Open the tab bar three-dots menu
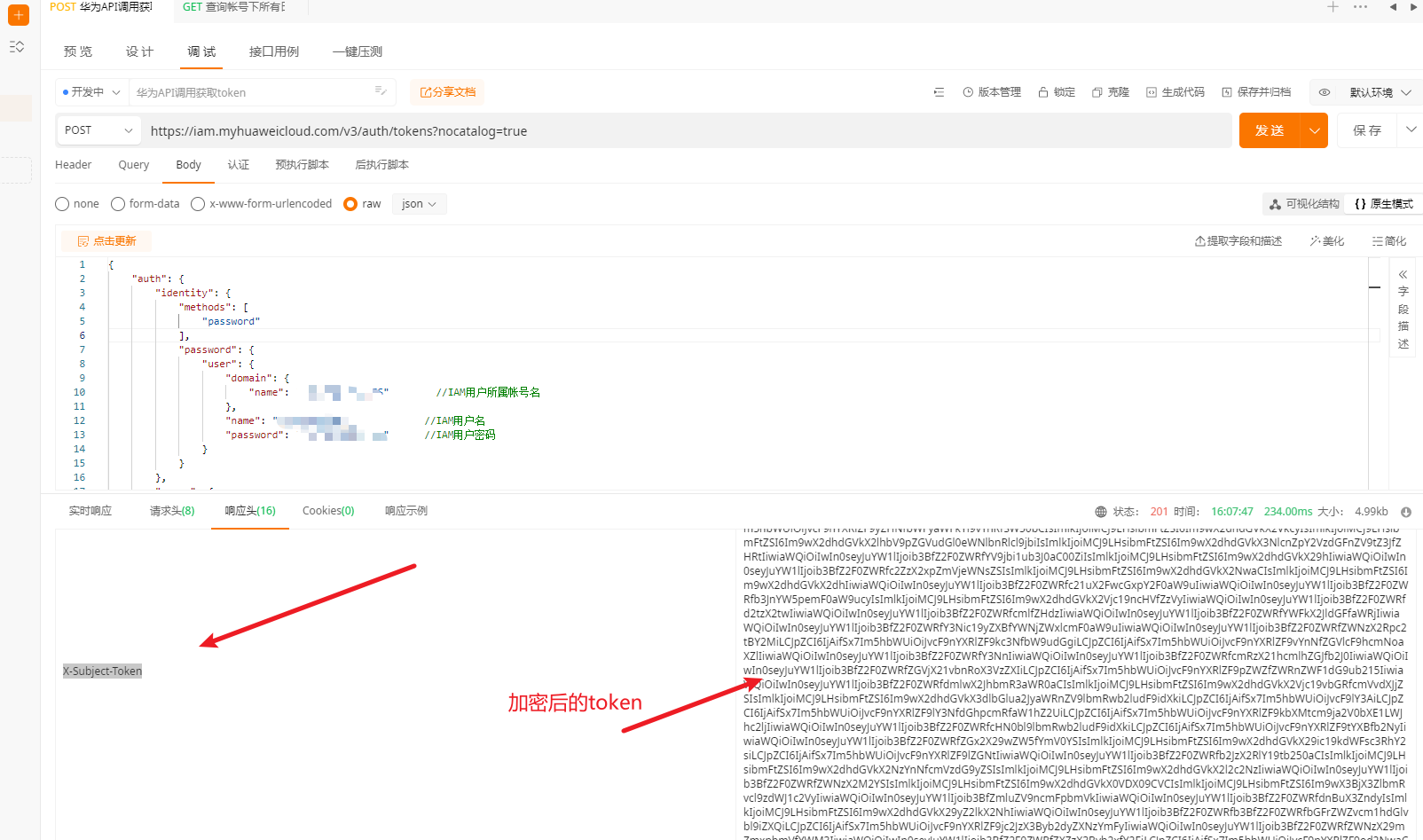Viewport: 1423px width, 840px height. (x=1360, y=7)
